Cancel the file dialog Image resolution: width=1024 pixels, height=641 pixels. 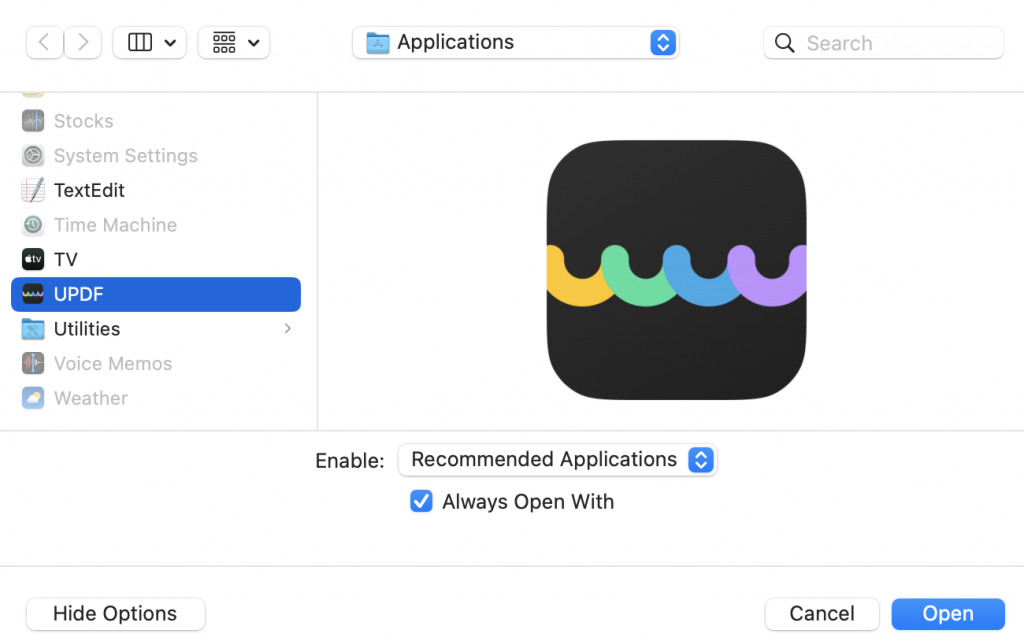[822, 614]
